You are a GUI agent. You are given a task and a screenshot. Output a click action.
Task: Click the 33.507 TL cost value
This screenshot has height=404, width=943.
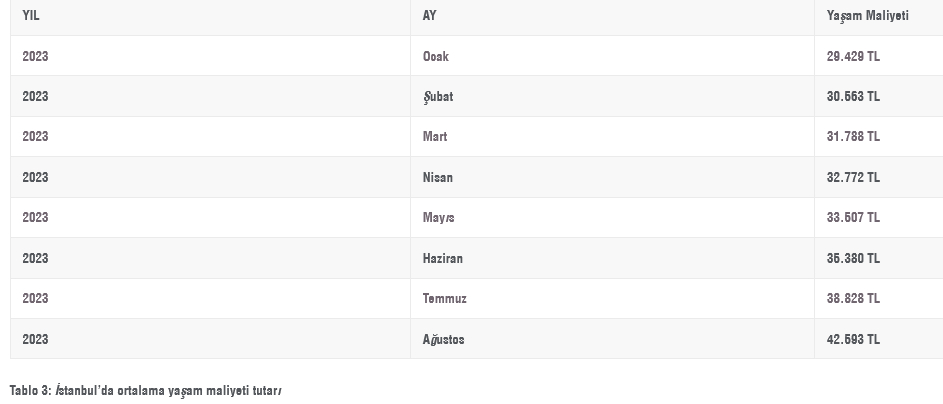click(x=853, y=218)
